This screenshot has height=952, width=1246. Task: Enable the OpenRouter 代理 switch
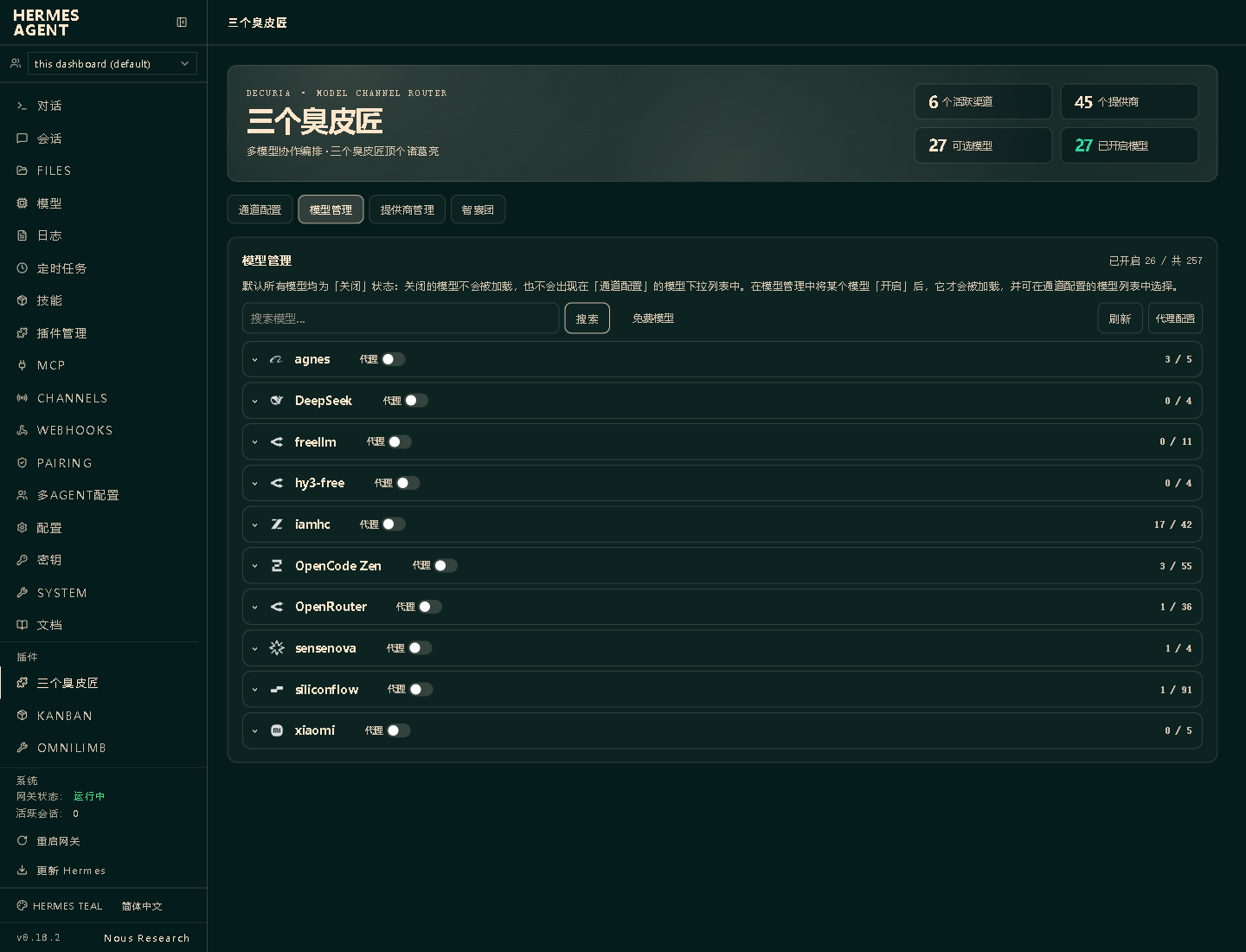point(430,607)
